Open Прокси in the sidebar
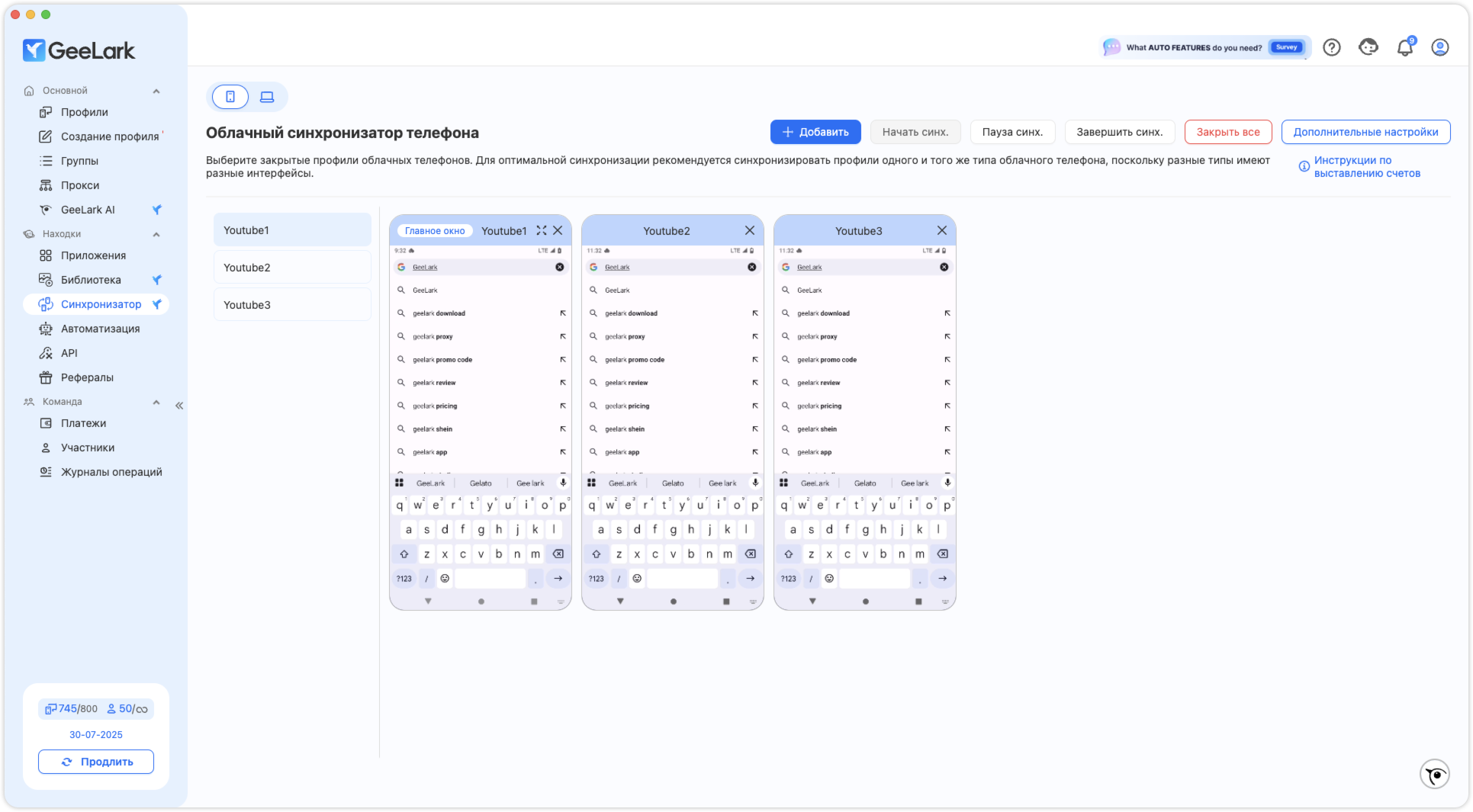Image resolution: width=1473 pixels, height=812 pixels. point(80,185)
